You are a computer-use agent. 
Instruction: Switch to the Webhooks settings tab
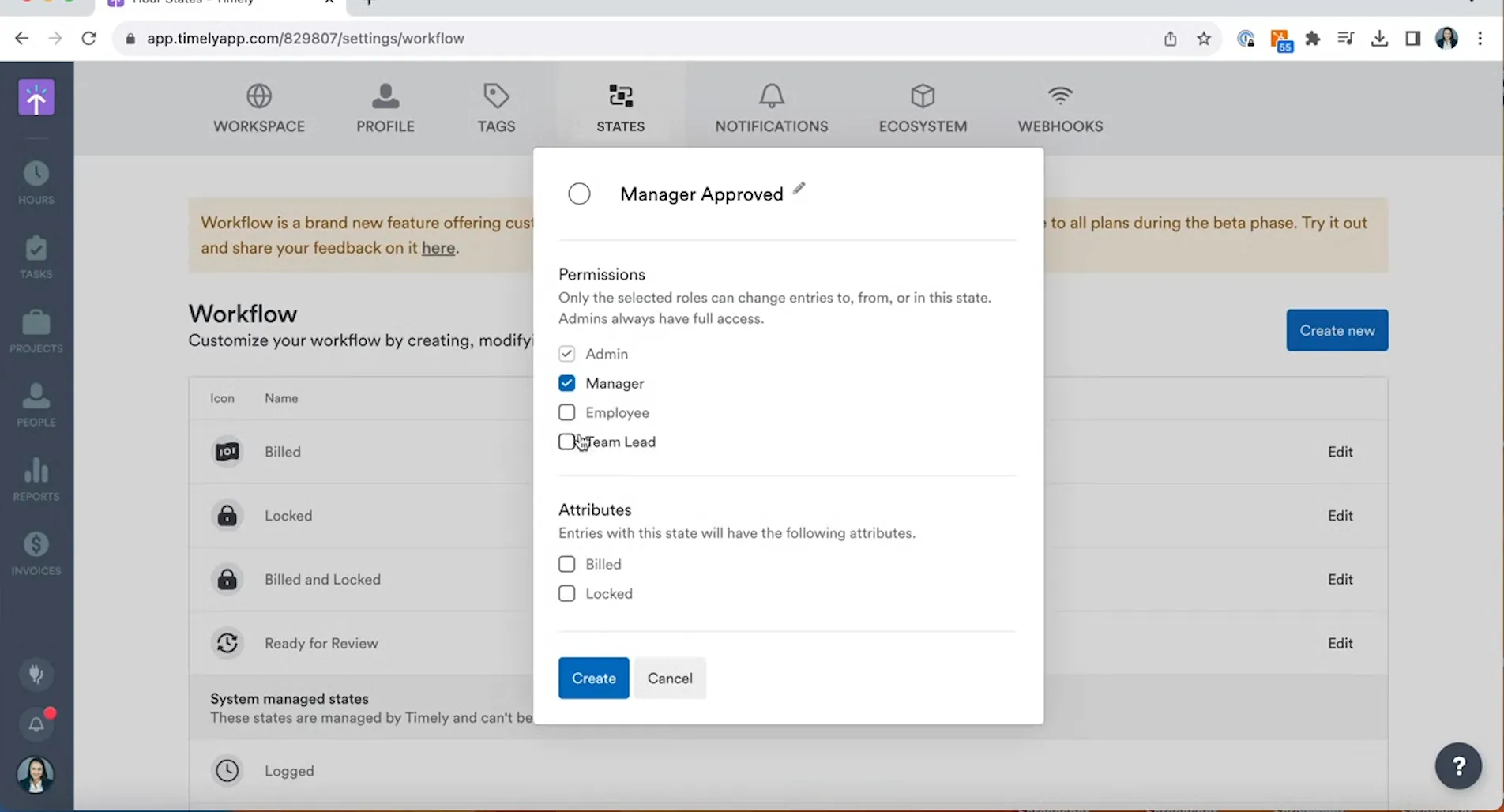(1059, 108)
